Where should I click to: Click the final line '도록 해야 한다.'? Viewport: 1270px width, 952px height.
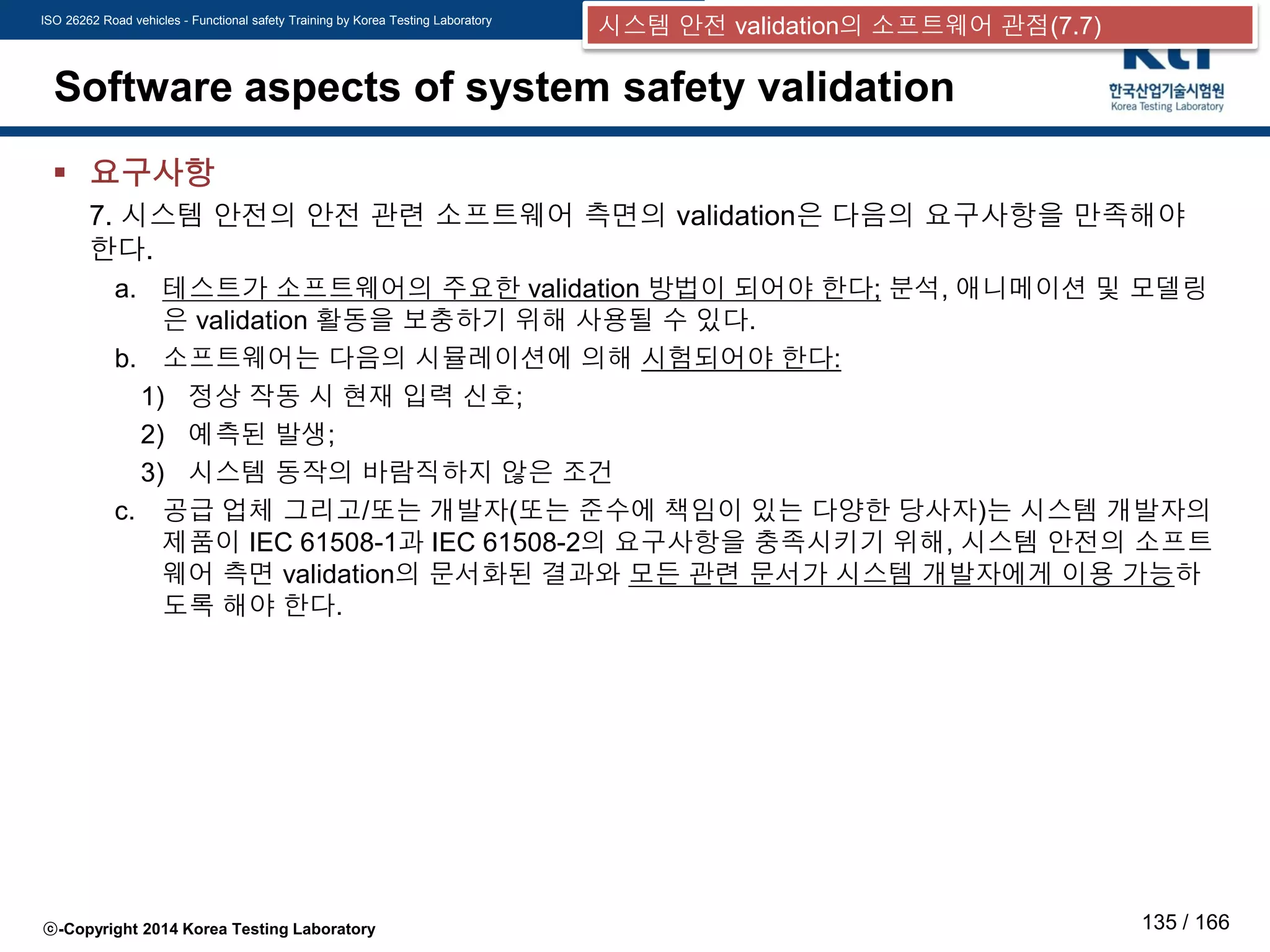(252, 605)
